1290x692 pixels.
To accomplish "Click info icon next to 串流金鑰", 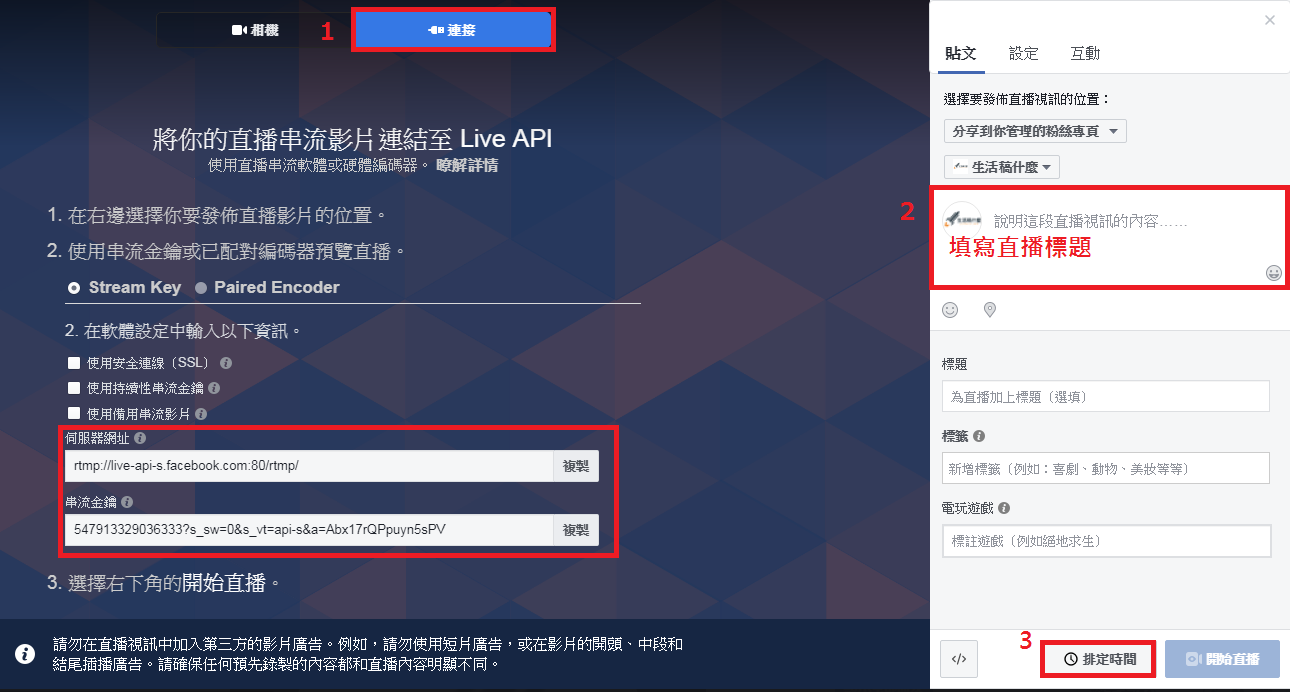I will click(x=127, y=502).
